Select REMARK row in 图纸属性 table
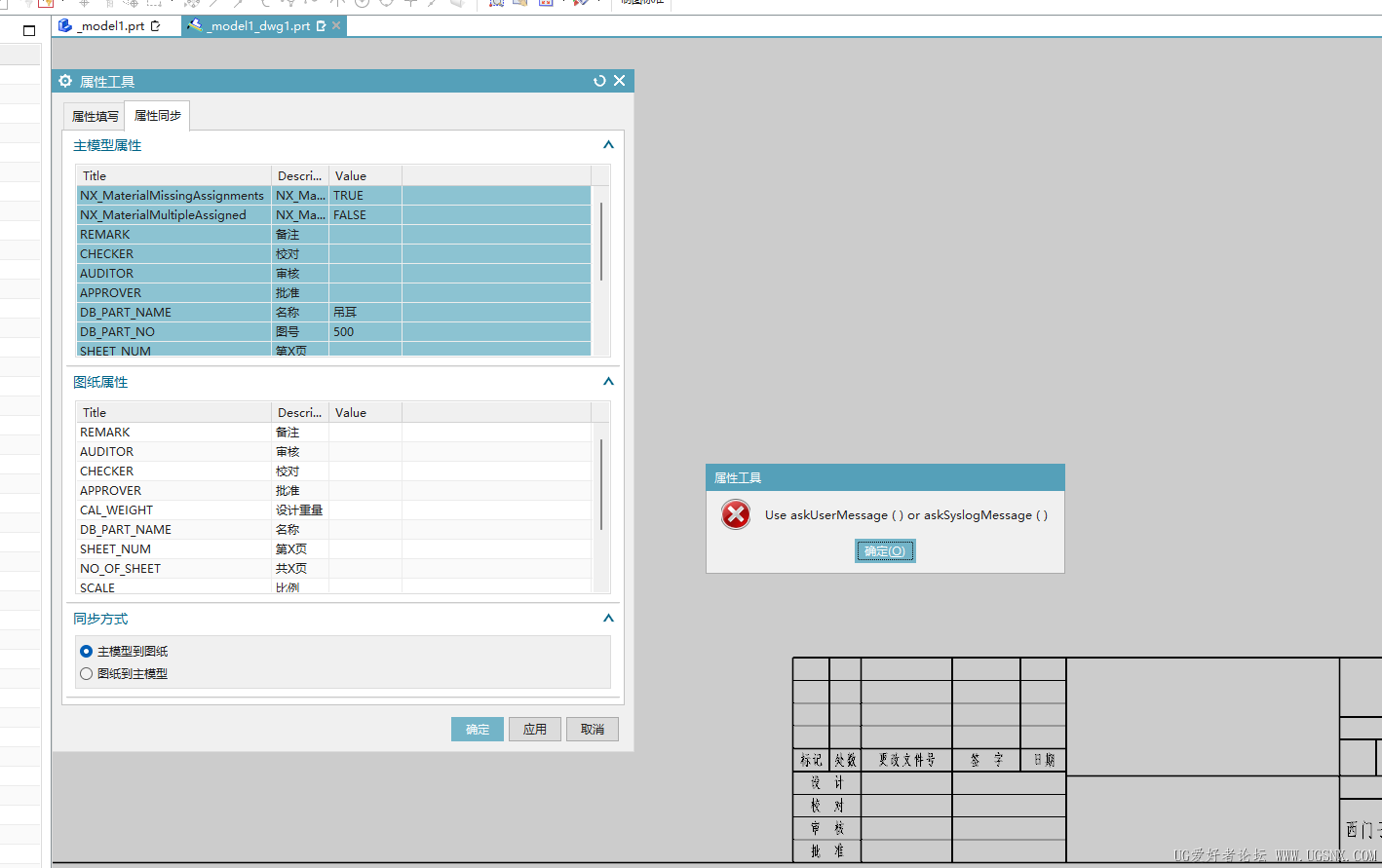The width and height of the screenshot is (1382, 868). click(333, 432)
